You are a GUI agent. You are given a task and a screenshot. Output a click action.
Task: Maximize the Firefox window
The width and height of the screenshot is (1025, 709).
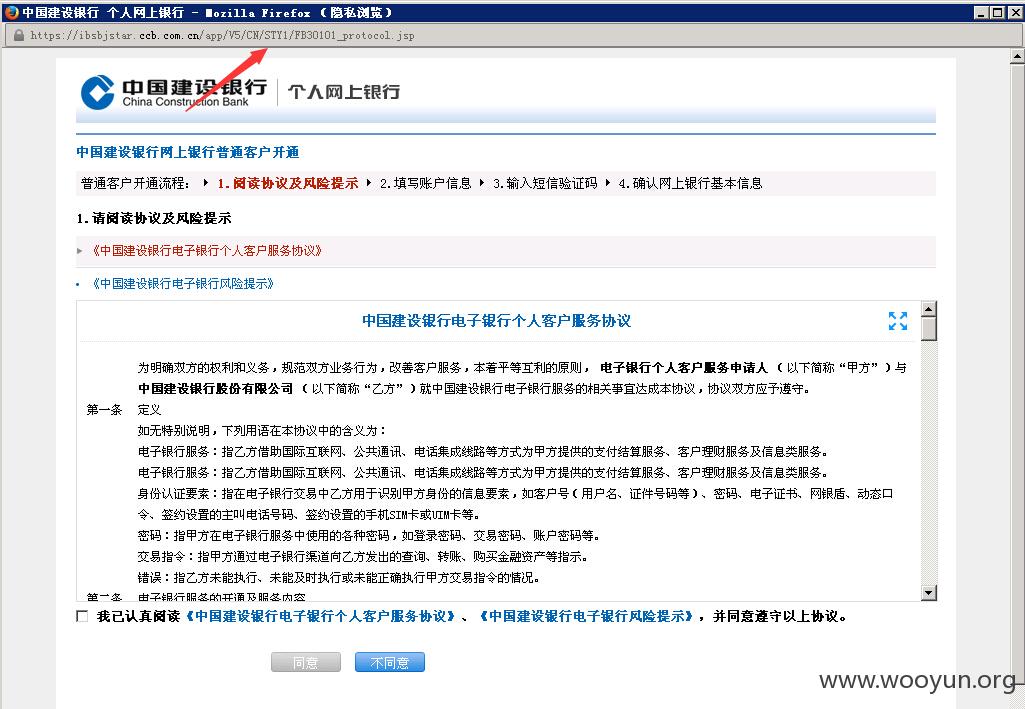point(998,12)
